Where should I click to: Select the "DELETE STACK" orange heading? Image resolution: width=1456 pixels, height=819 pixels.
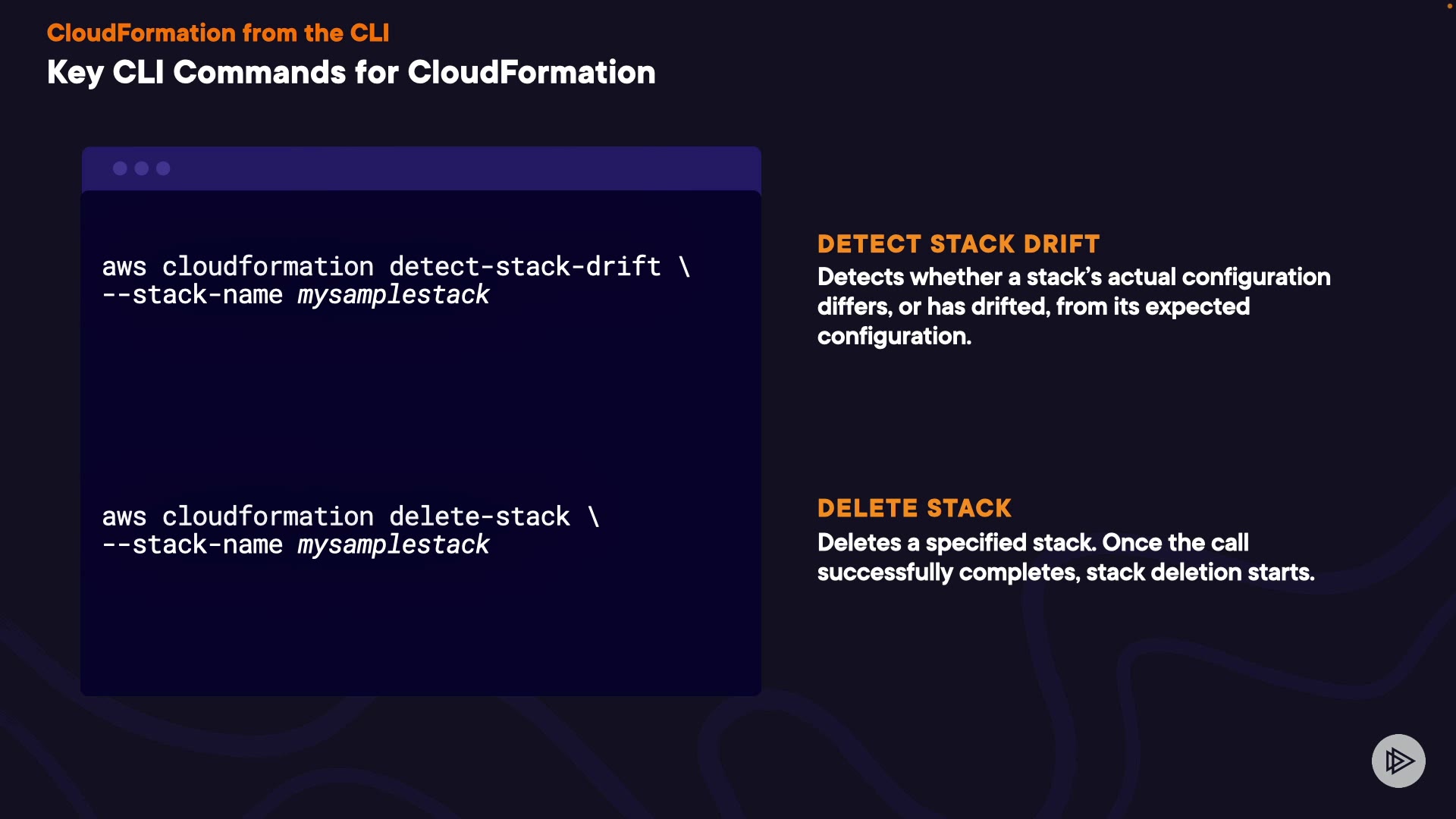[915, 508]
